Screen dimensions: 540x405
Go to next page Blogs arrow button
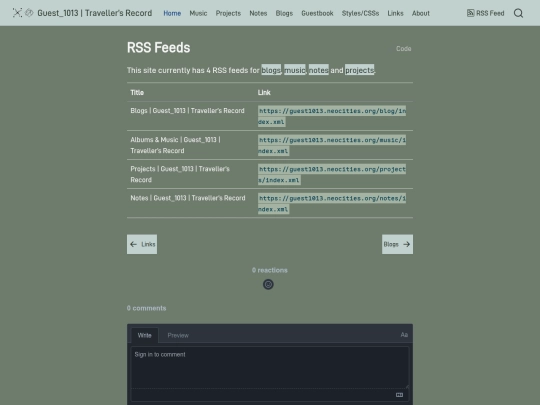pyautogui.click(x=397, y=244)
